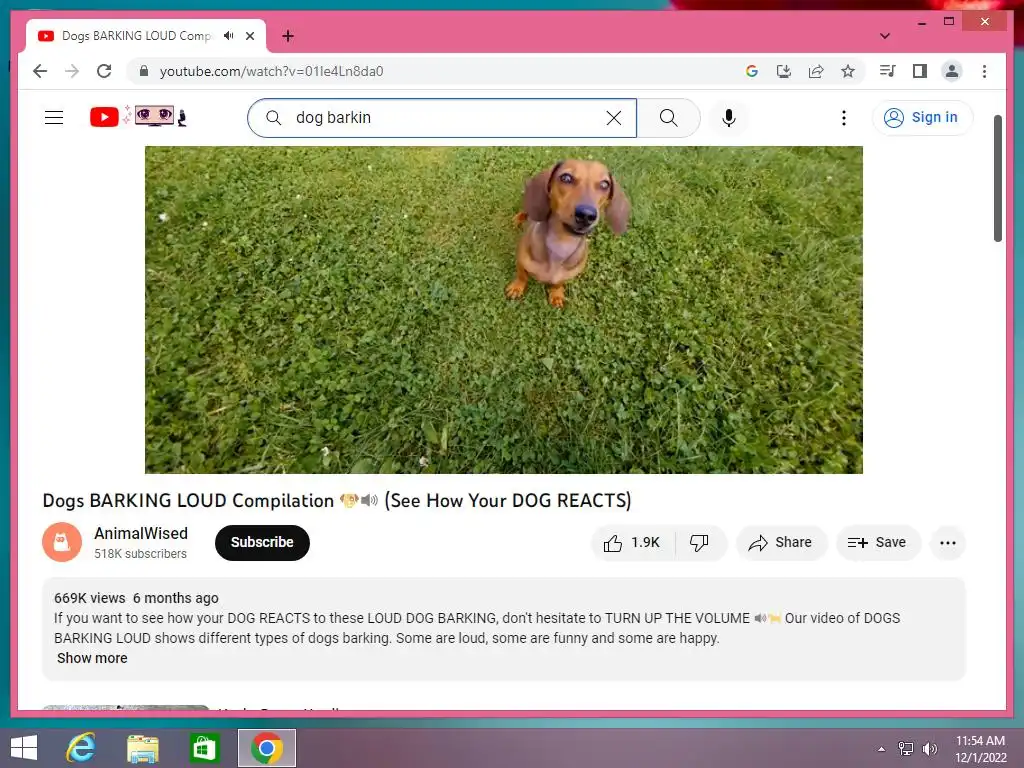Show hidden tray icons arrow

coord(881,749)
